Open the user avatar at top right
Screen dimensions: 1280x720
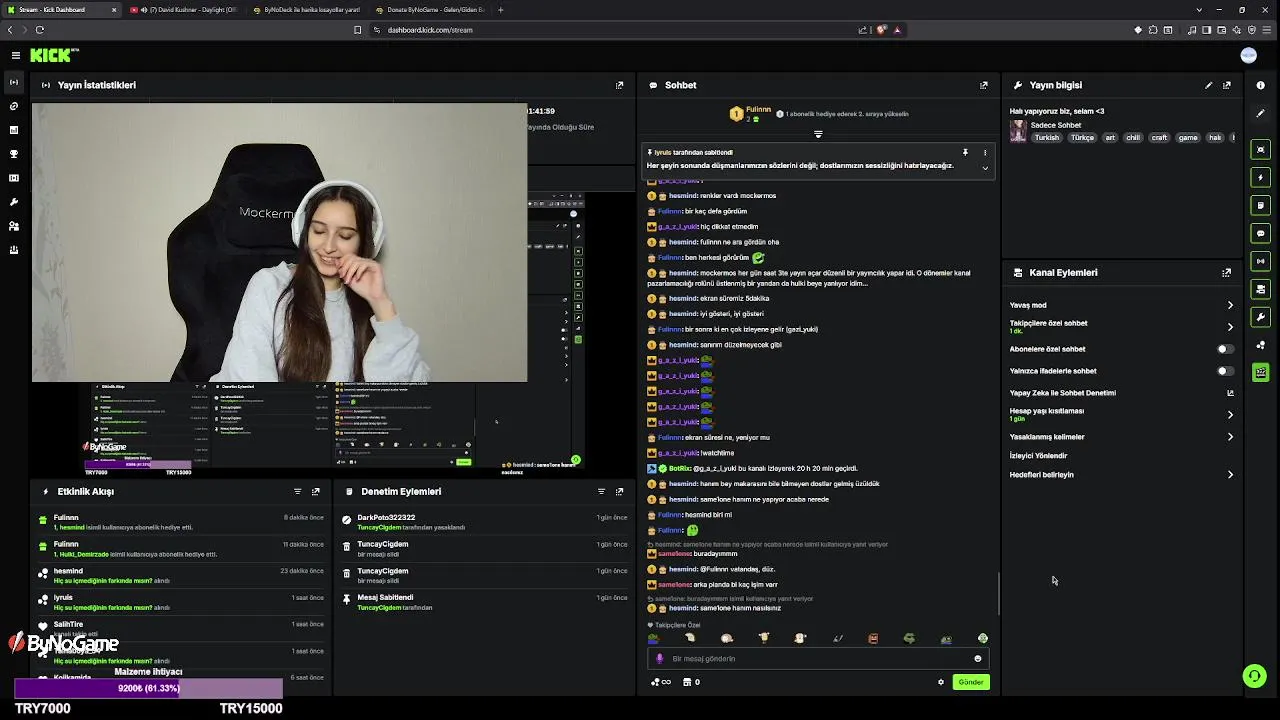click(1248, 55)
